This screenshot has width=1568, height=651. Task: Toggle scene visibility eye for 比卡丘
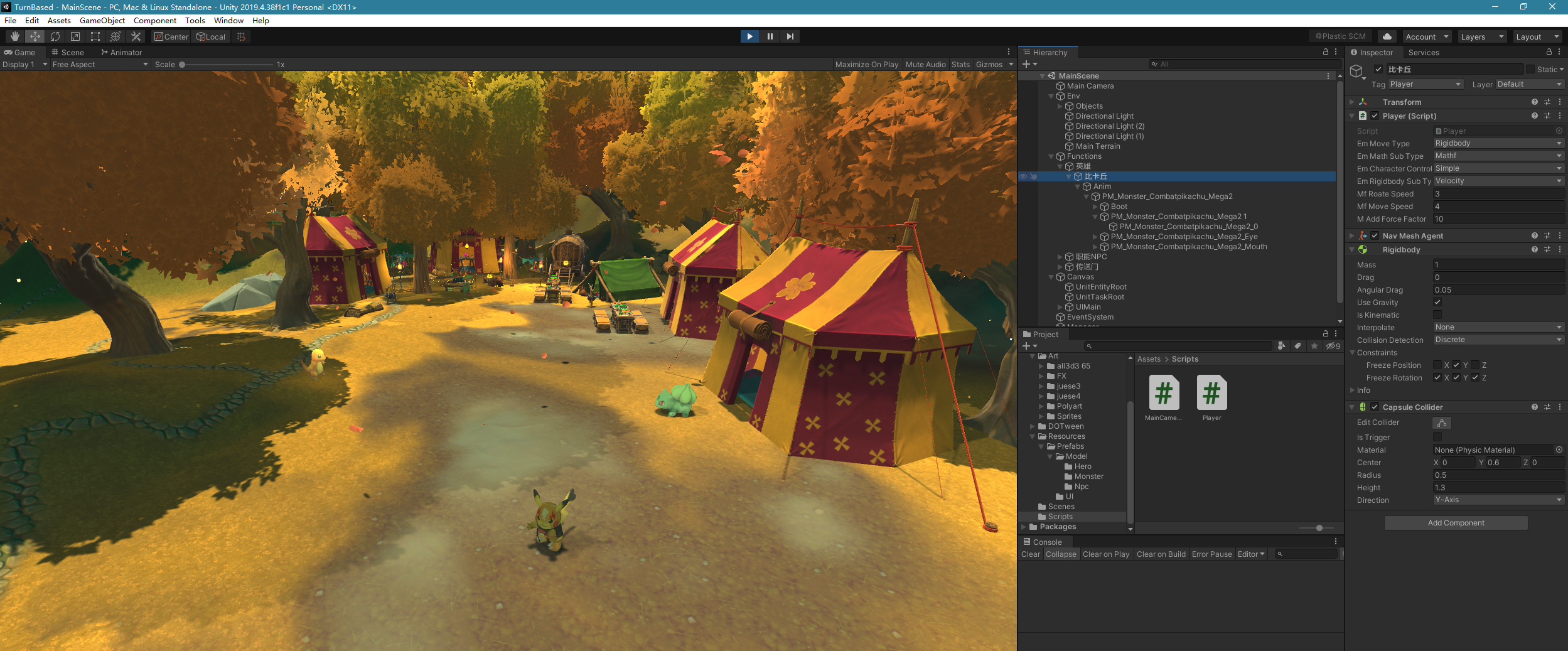click(1023, 176)
